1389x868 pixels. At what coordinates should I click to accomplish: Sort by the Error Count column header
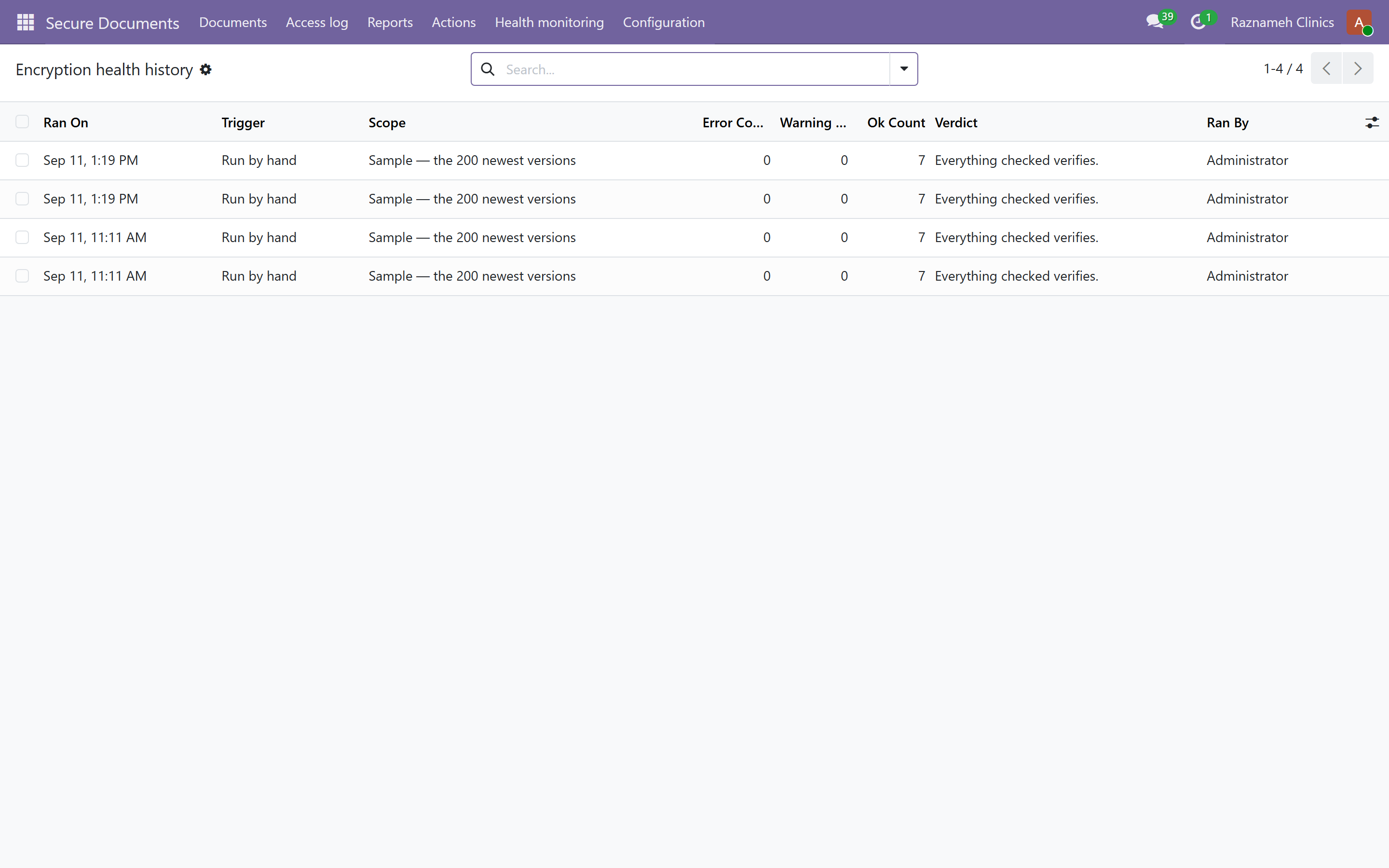tap(733, 122)
